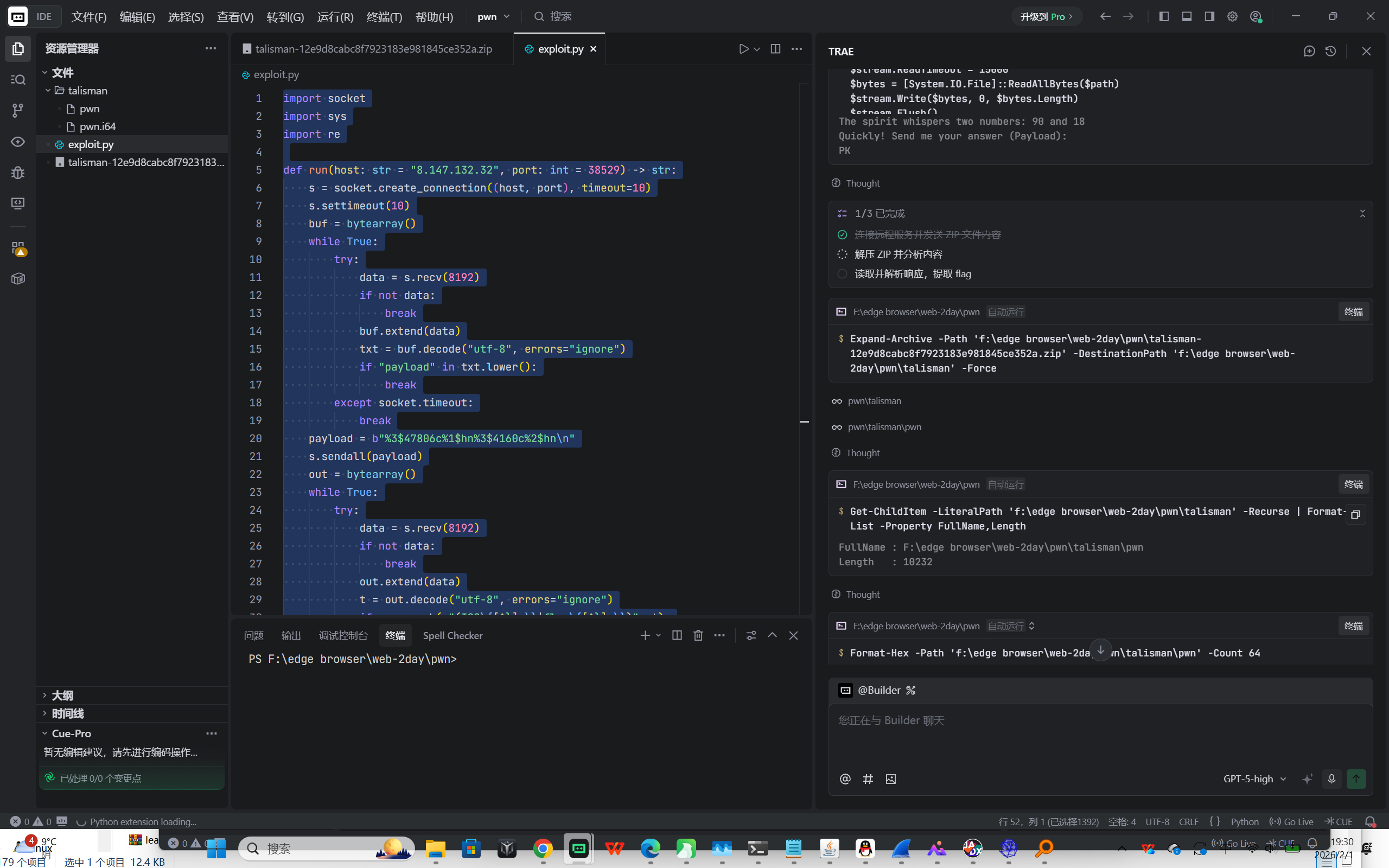Open Run and Debug bug icon

18,172
